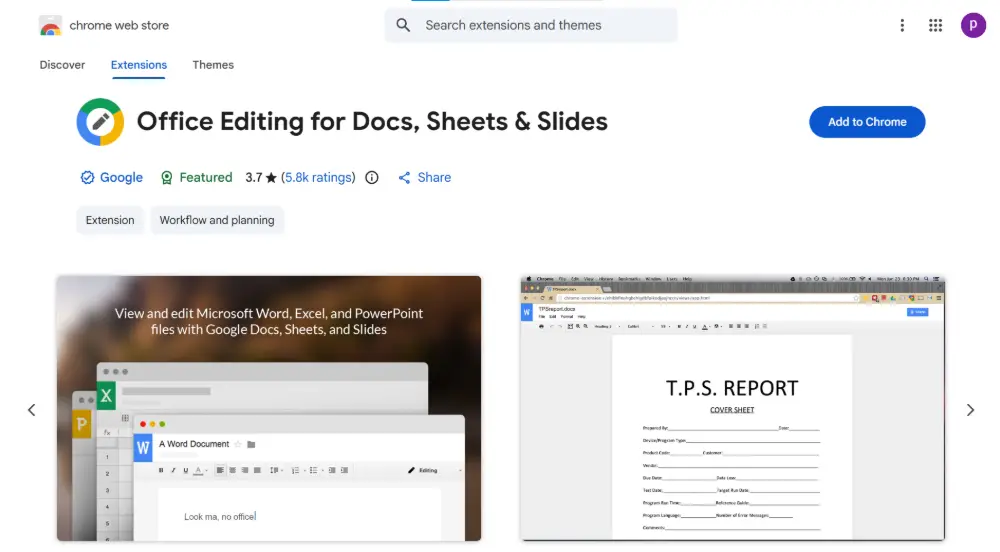Screen dimensions: 1000x552
Task: Click the Add to Chrome button
Action: pos(867,122)
